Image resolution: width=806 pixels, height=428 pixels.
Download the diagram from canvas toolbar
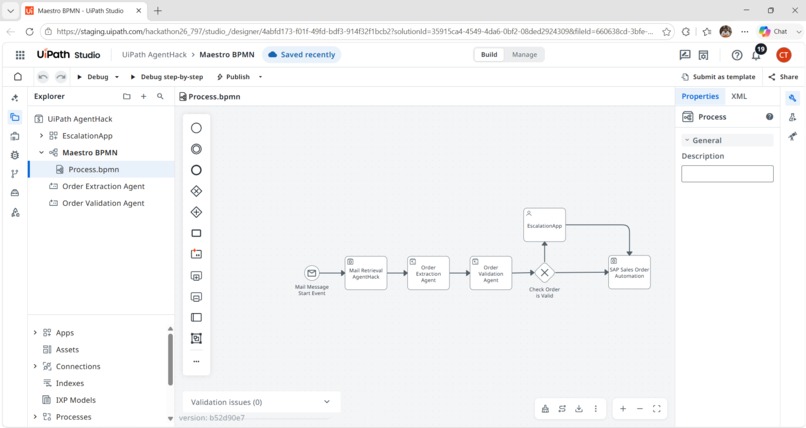point(579,408)
